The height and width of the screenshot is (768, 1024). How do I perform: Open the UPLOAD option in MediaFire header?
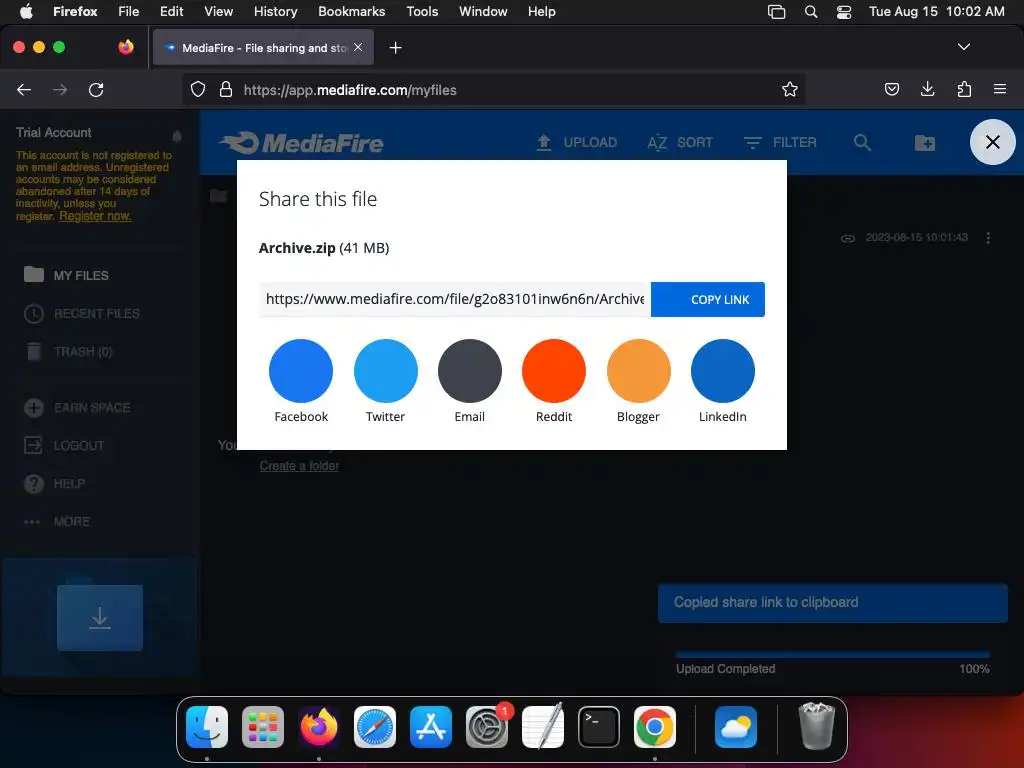(x=577, y=142)
